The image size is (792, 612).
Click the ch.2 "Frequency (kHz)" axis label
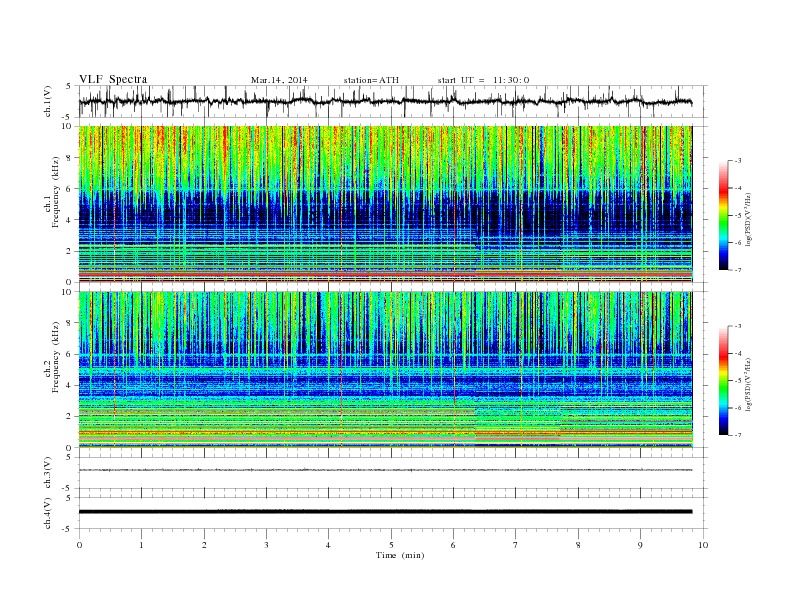pos(56,357)
